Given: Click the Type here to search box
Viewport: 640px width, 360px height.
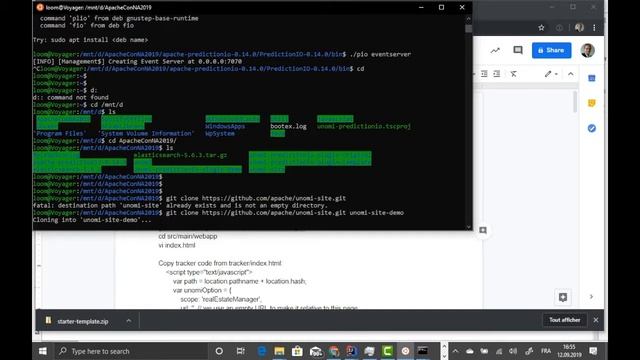Looking at the screenshot, I should [131, 351].
